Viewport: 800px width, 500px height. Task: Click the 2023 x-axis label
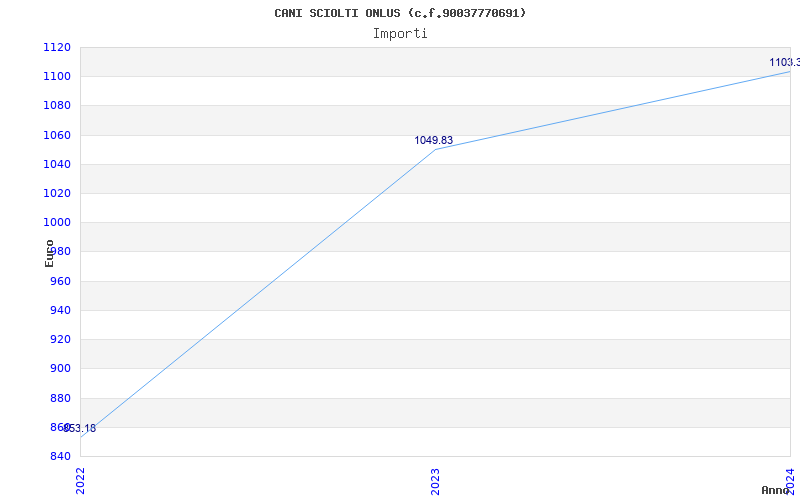point(435,481)
